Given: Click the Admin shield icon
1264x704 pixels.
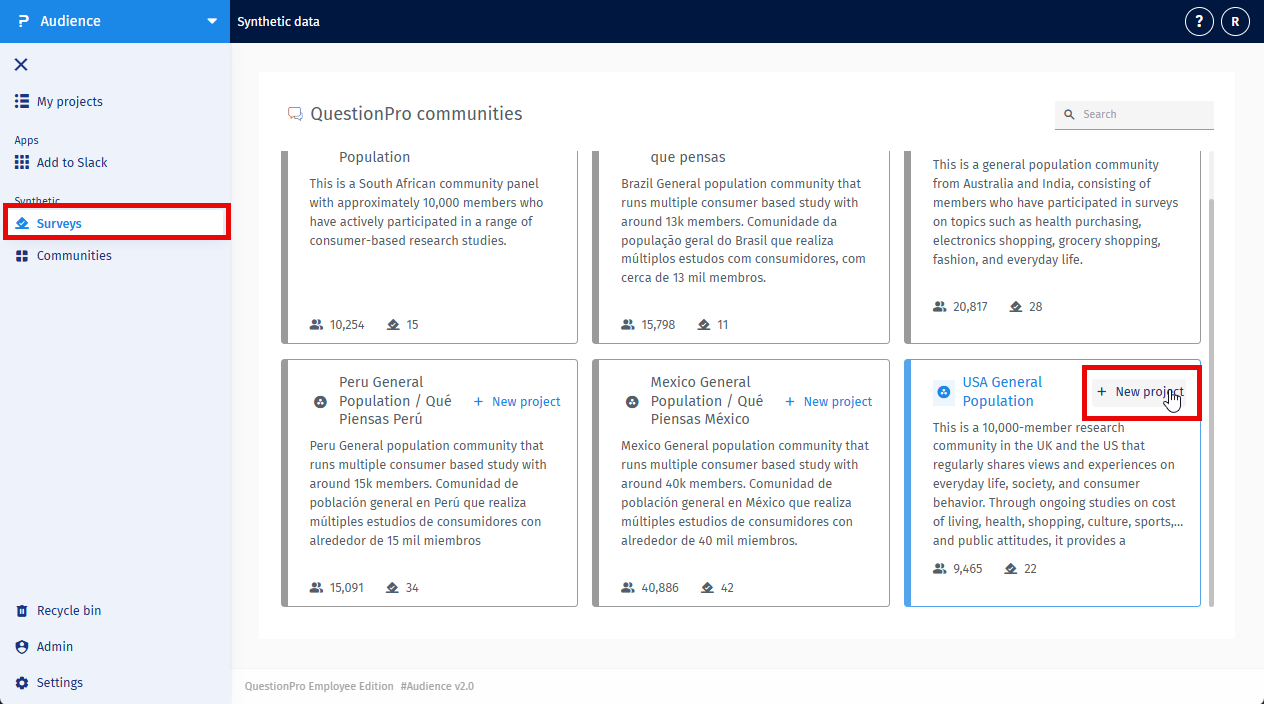Looking at the screenshot, I should [x=22, y=647].
